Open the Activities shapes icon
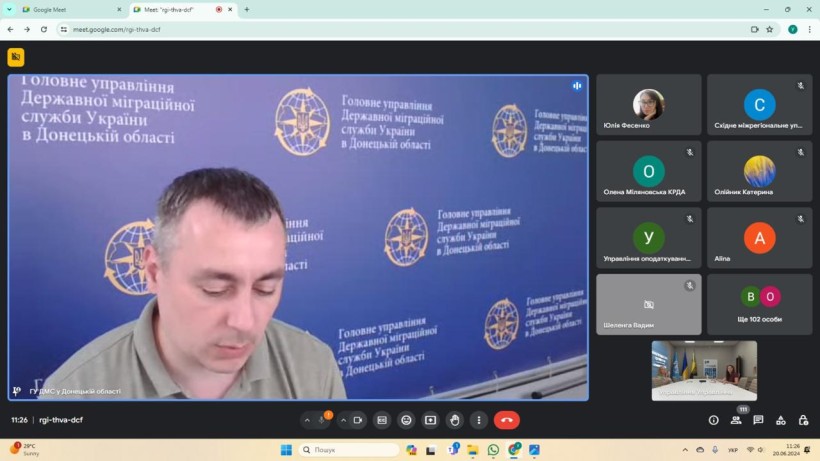 click(x=781, y=420)
